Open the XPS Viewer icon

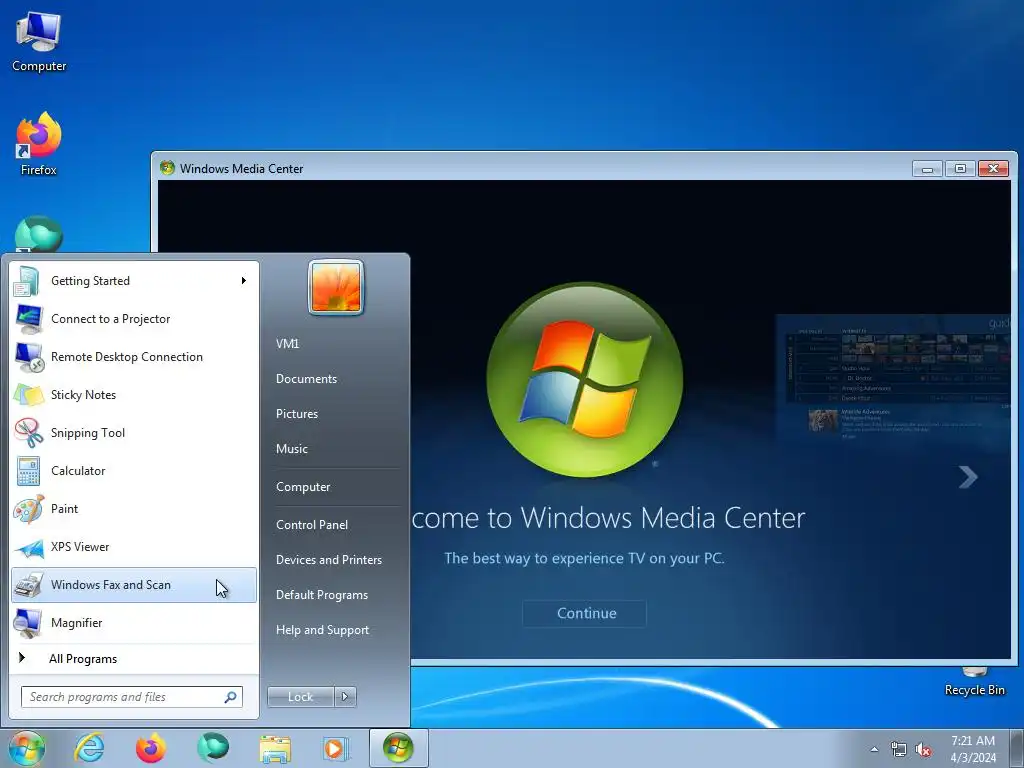tap(29, 547)
